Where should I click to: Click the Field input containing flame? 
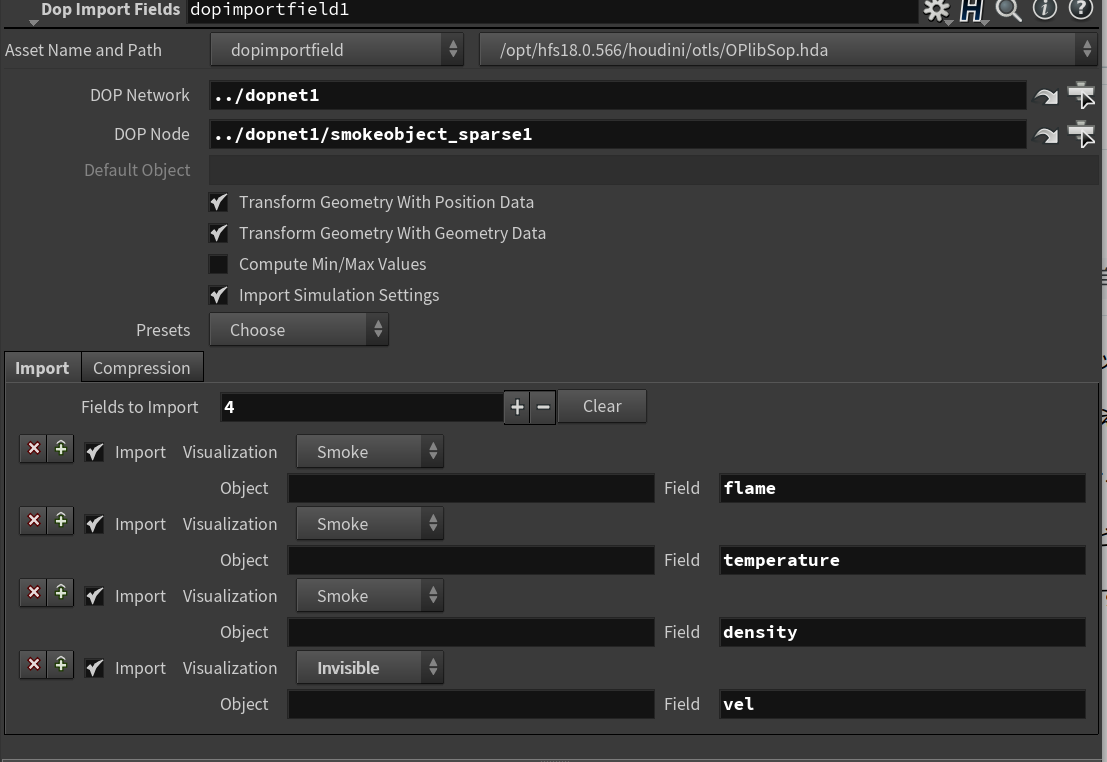[x=902, y=489]
